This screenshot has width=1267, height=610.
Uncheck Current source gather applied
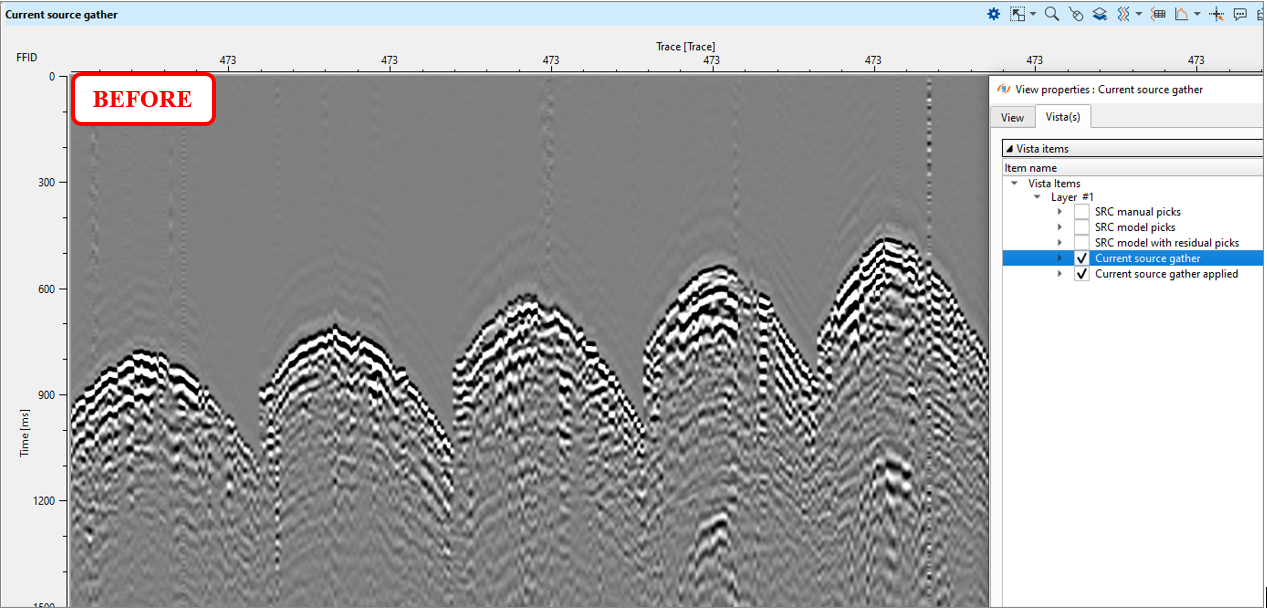1082,274
